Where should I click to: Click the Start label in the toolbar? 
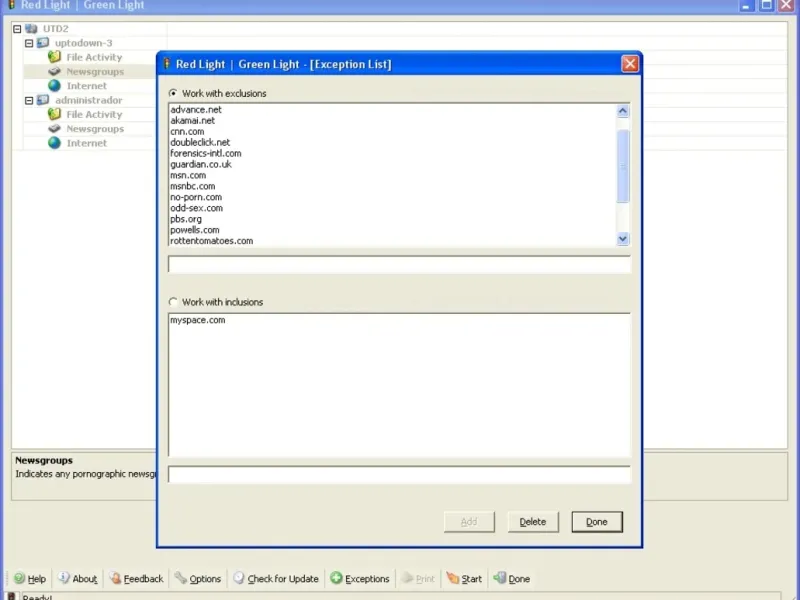(x=471, y=579)
